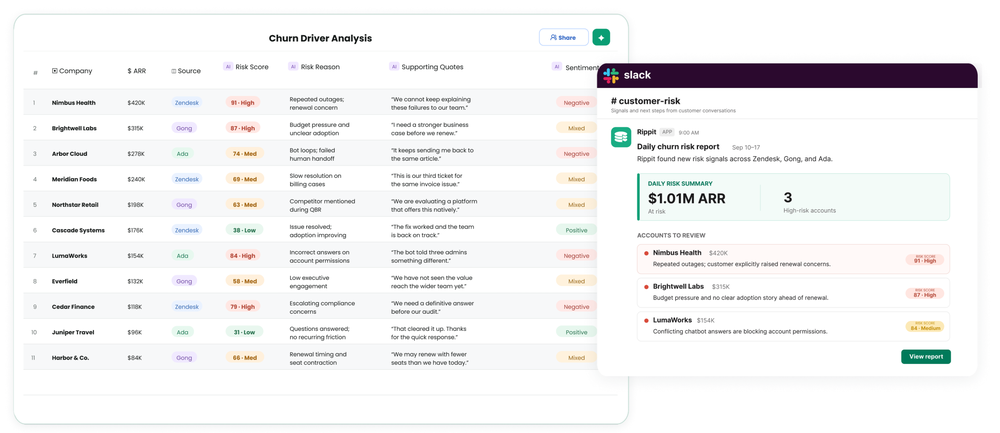This screenshot has width=1000, height=433.
Task: Click the AI badge beside Risk Reason header
Action: (x=293, y=66)
